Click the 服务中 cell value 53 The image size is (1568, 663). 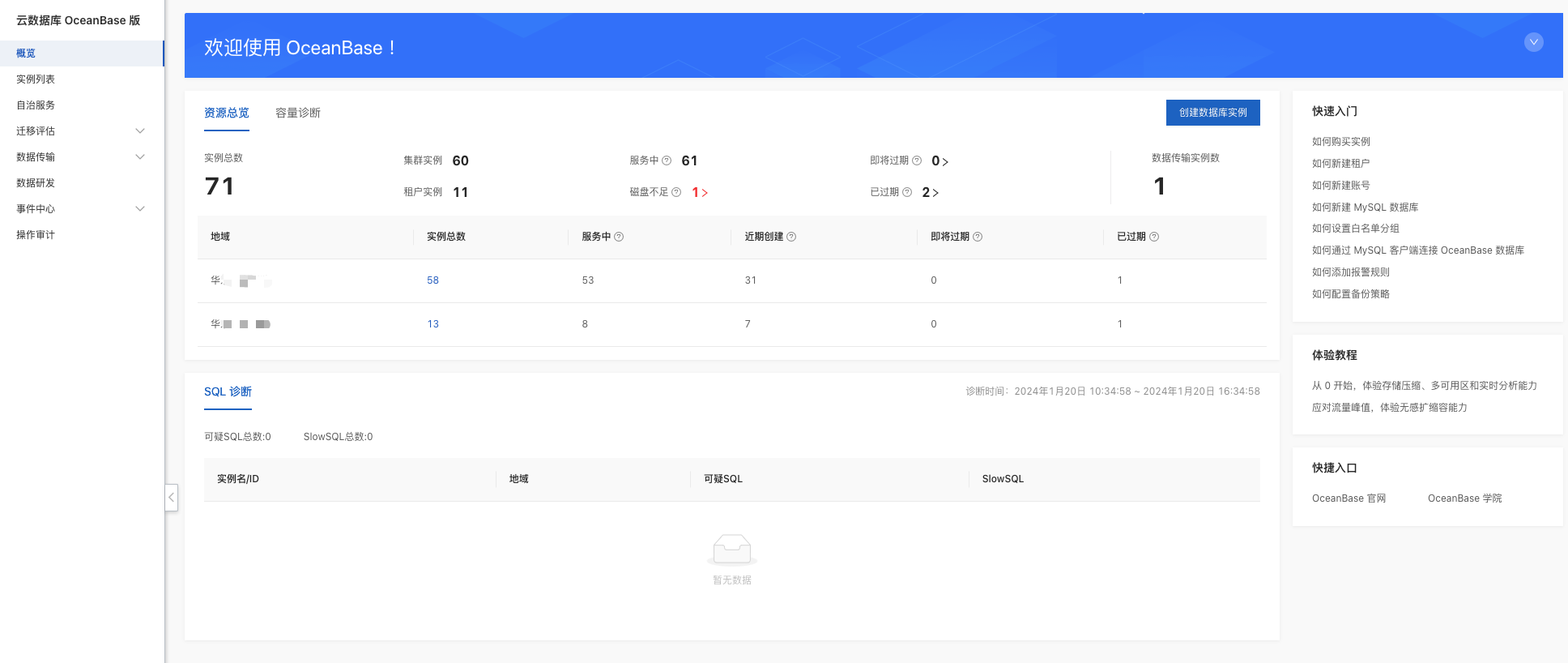588,280
